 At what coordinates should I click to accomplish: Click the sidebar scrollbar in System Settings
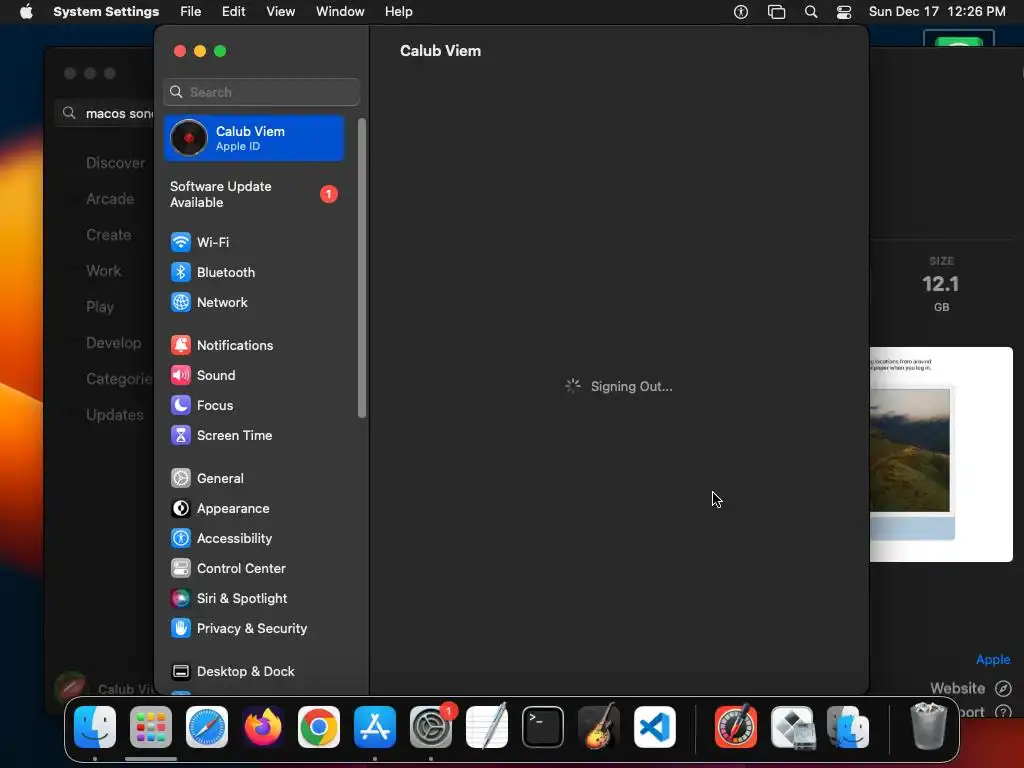(362, 268)
